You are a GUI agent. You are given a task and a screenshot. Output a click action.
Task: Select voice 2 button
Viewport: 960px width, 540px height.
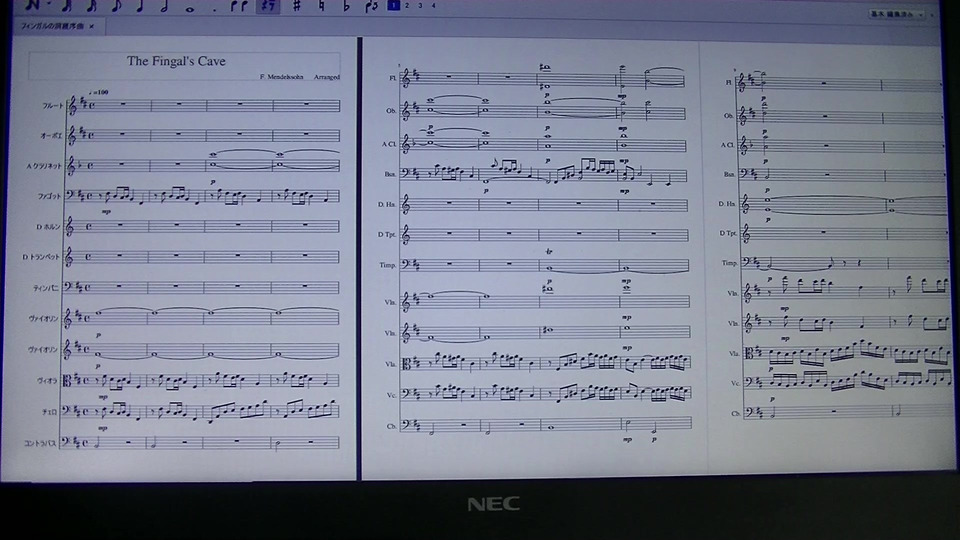click(x=407, y=6)
